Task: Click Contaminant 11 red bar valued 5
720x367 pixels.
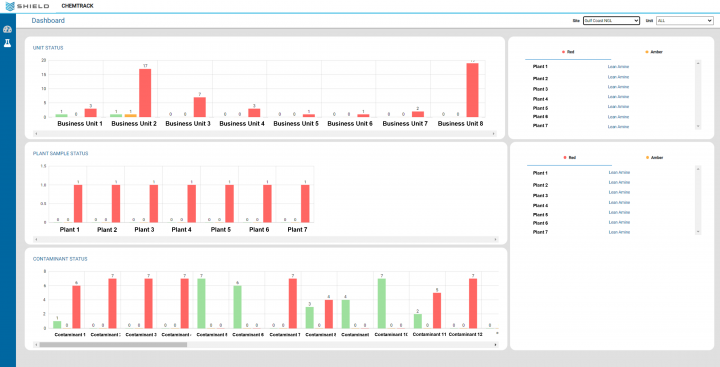Action: pos(437,311)
